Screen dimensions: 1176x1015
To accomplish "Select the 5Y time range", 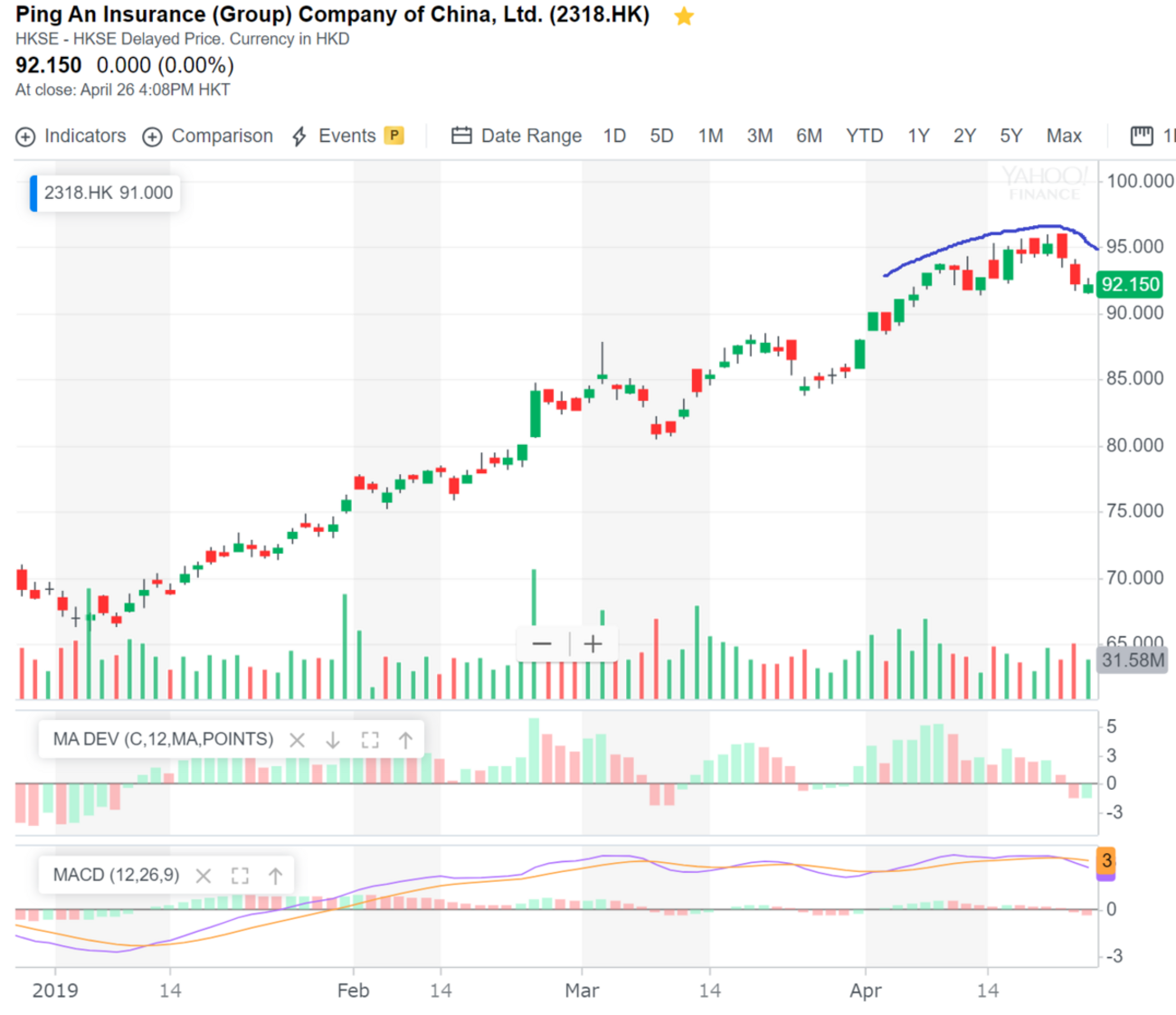I will 1010,136.
